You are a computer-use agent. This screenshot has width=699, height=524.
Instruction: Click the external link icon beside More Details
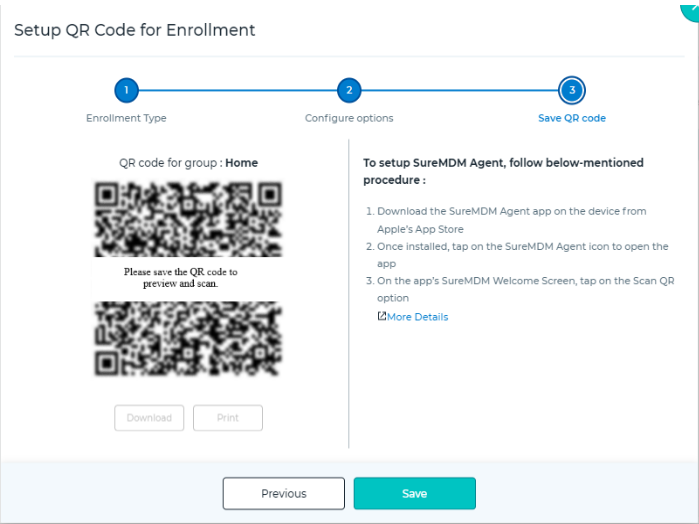click(x=381, y=316)
